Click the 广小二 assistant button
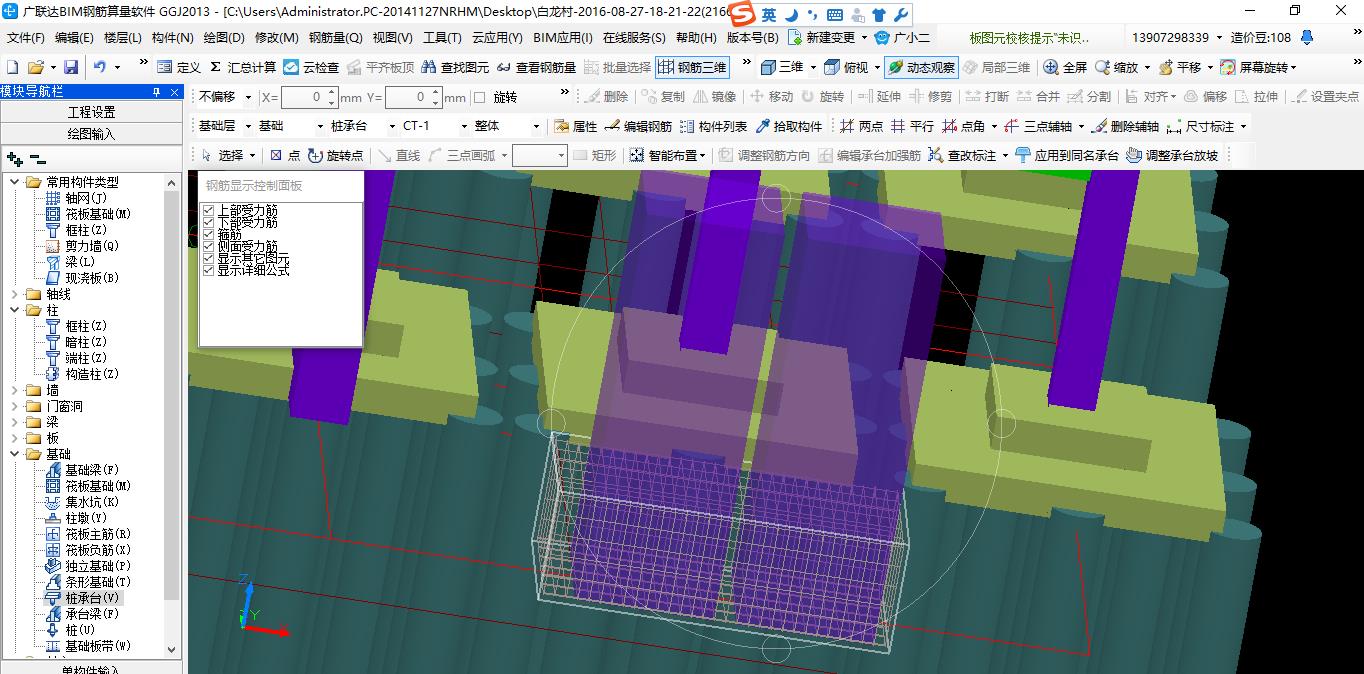 pyautogui.click(x=902, y=38)
